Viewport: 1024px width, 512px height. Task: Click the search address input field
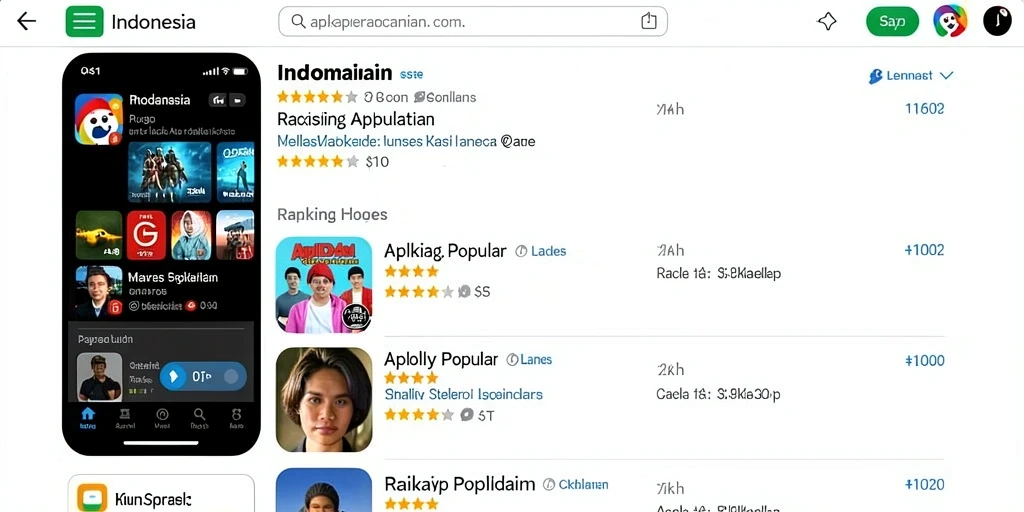(x=473, y=22)
